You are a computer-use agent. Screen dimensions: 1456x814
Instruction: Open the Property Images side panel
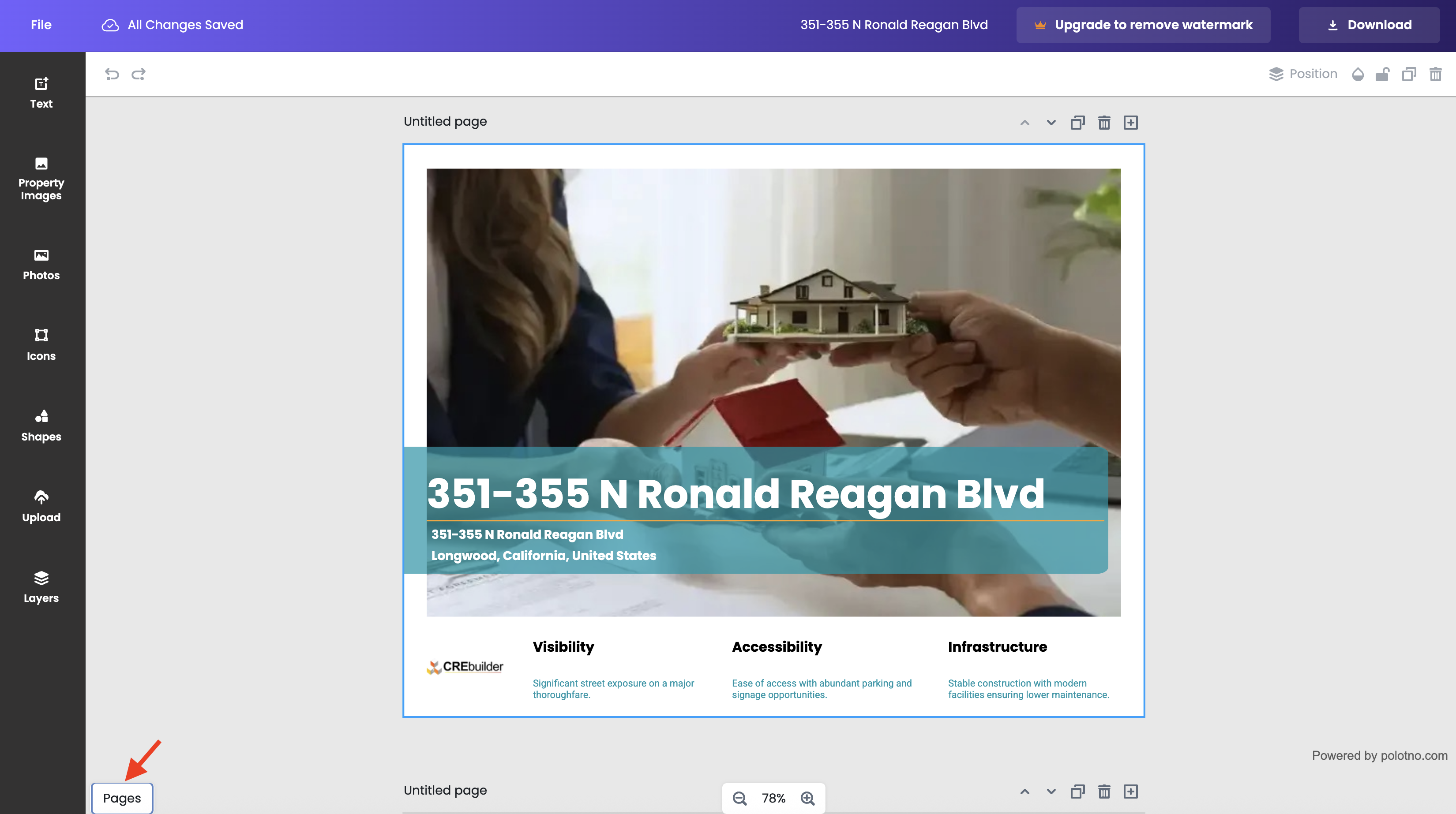click(x=41, y=179)
